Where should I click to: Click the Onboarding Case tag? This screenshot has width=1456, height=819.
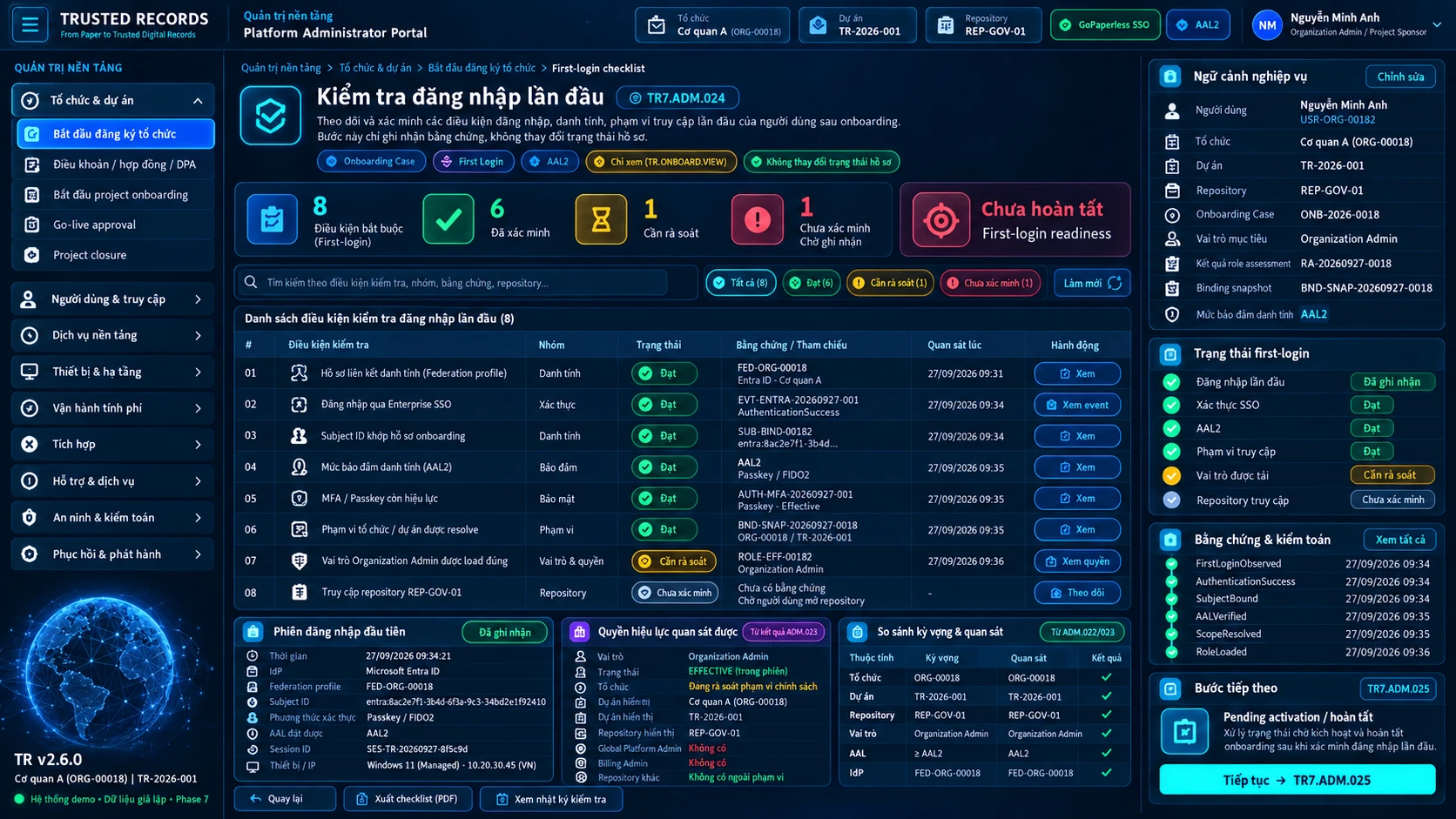(371, 162)
